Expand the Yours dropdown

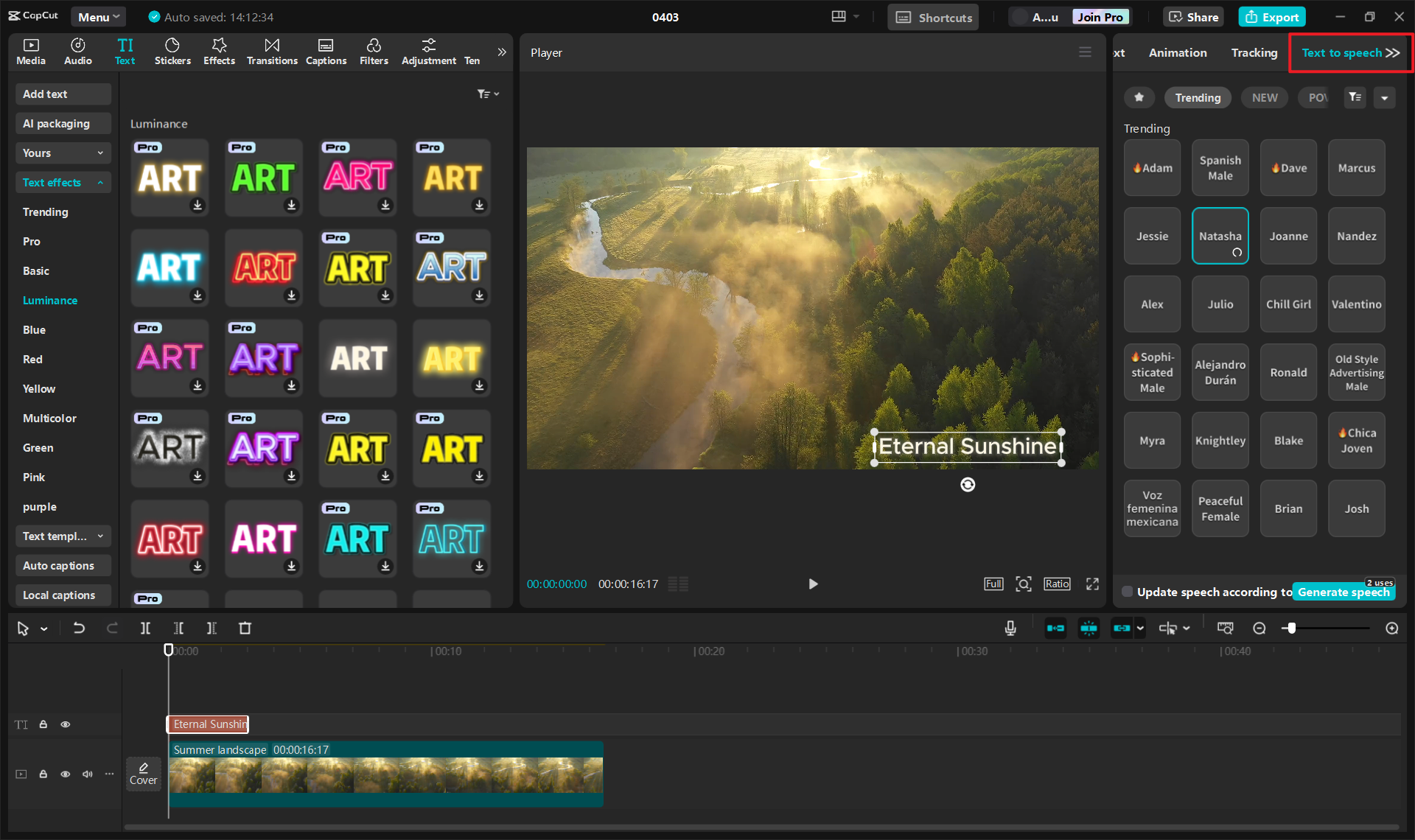[63, 153]
